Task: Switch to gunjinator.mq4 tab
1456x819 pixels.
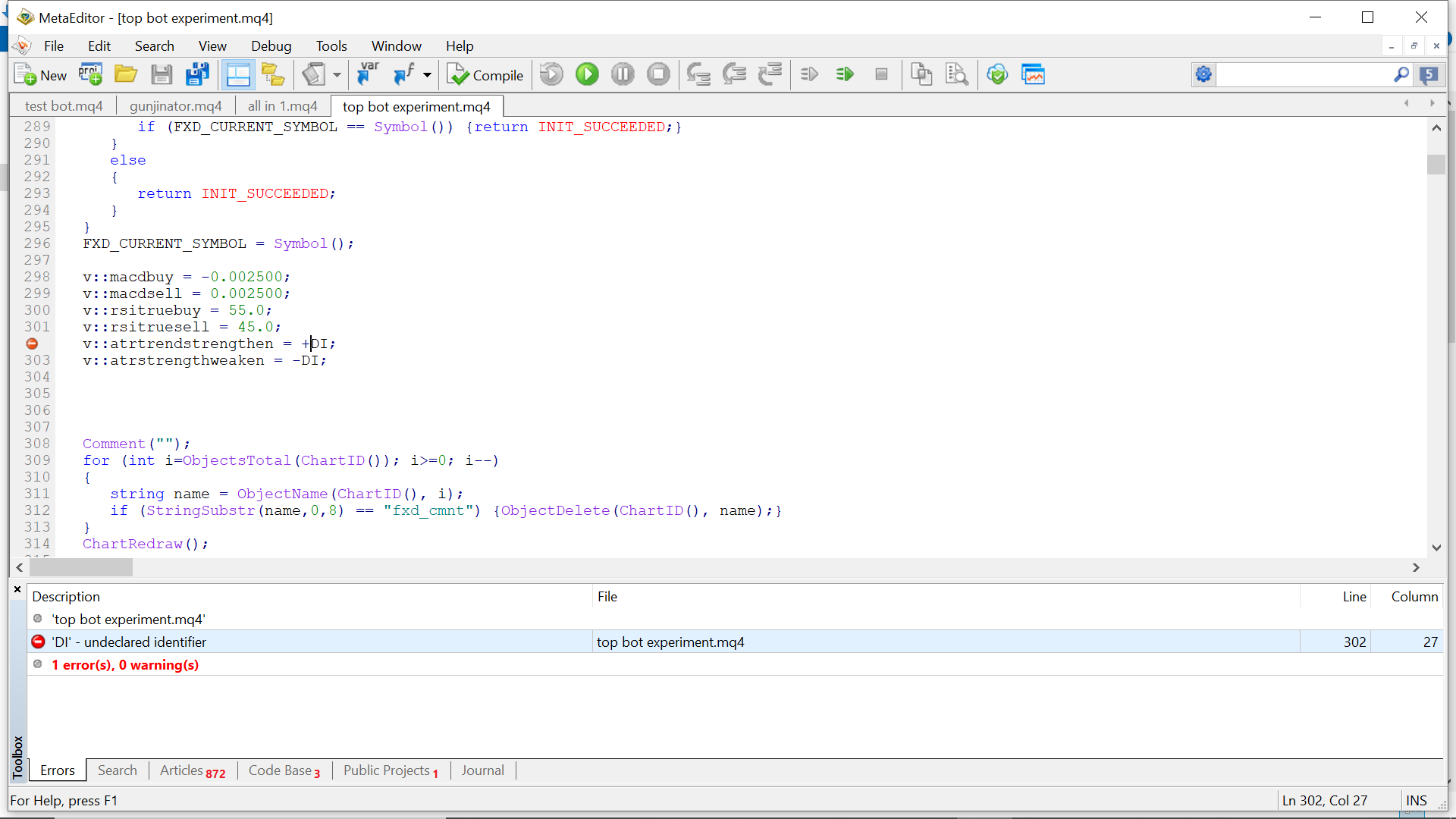Action: [x=176, y=106]
